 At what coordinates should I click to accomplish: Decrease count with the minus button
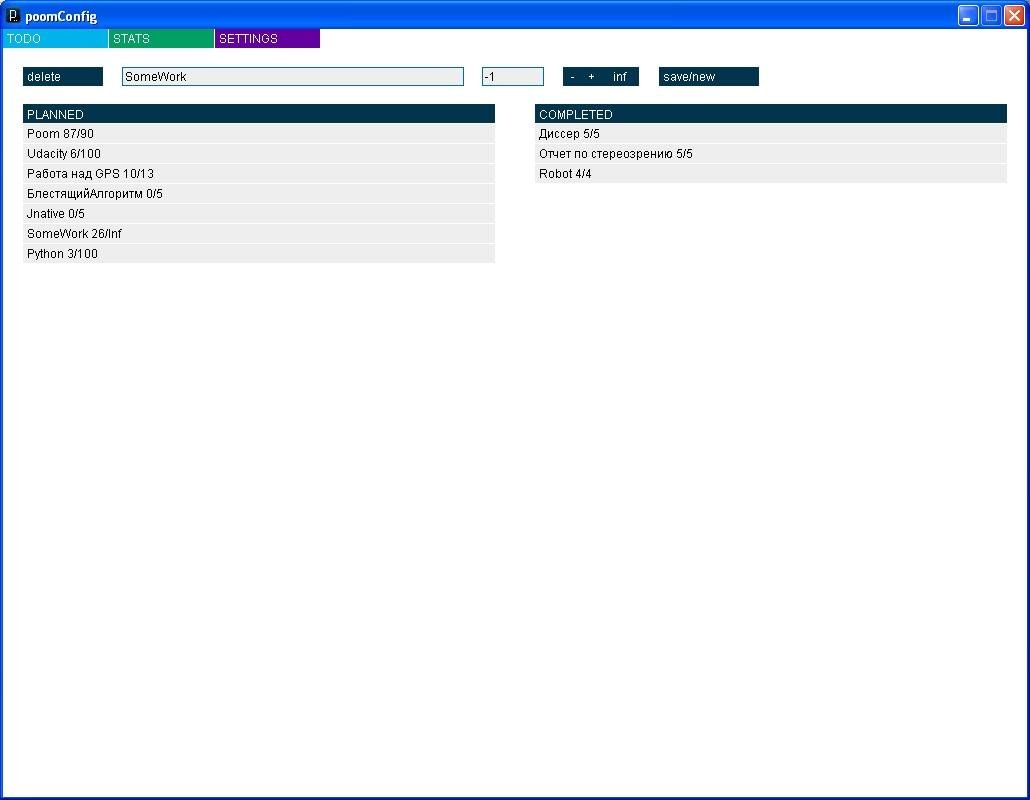(572, 77)
